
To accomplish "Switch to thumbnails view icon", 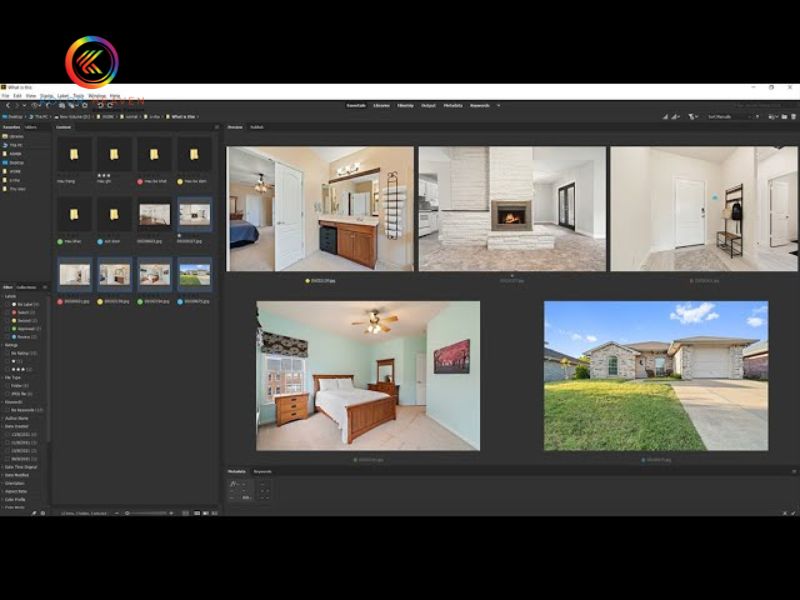I will [196, 513].
